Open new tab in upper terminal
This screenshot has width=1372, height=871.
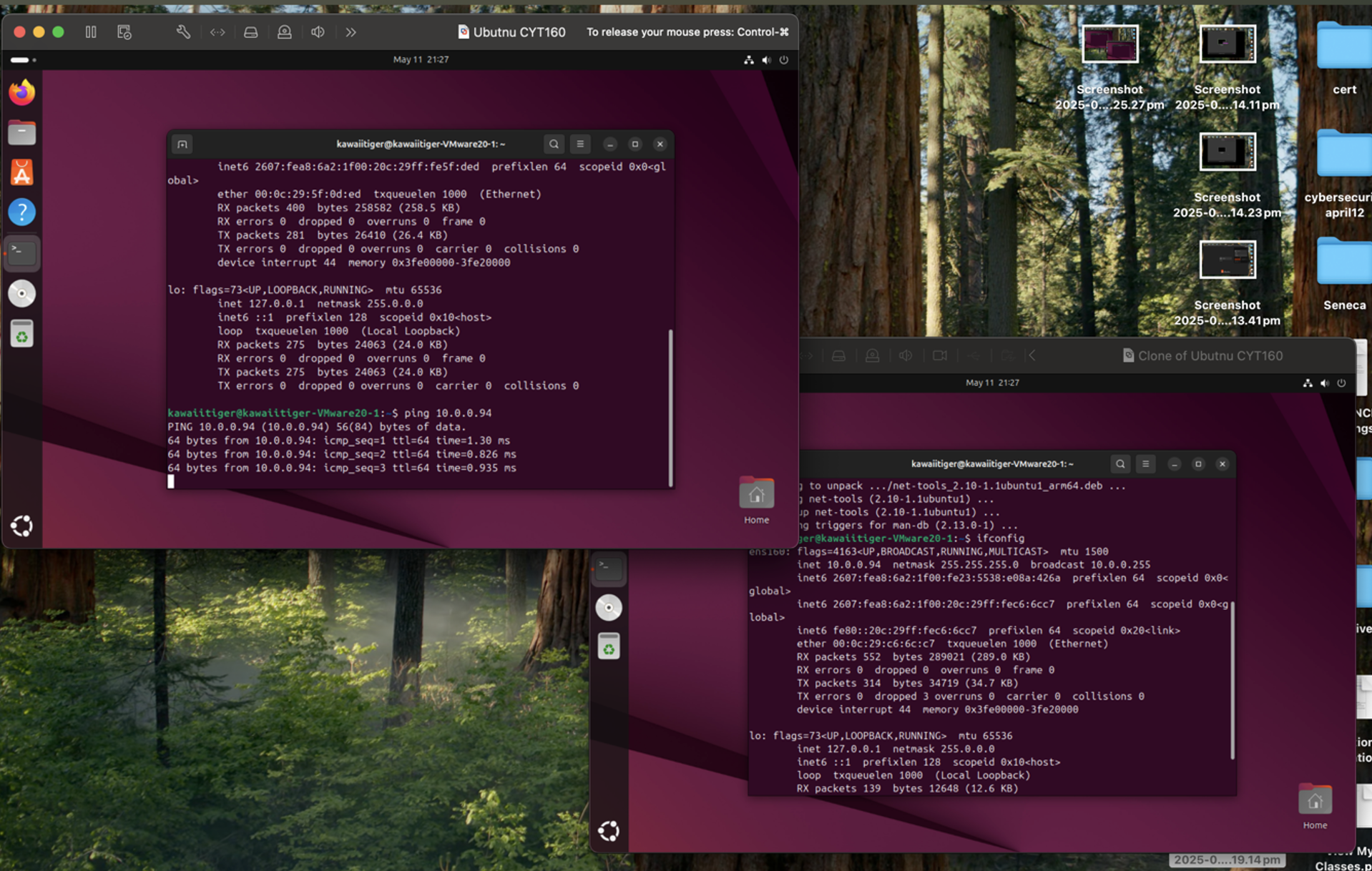[182, 144]
